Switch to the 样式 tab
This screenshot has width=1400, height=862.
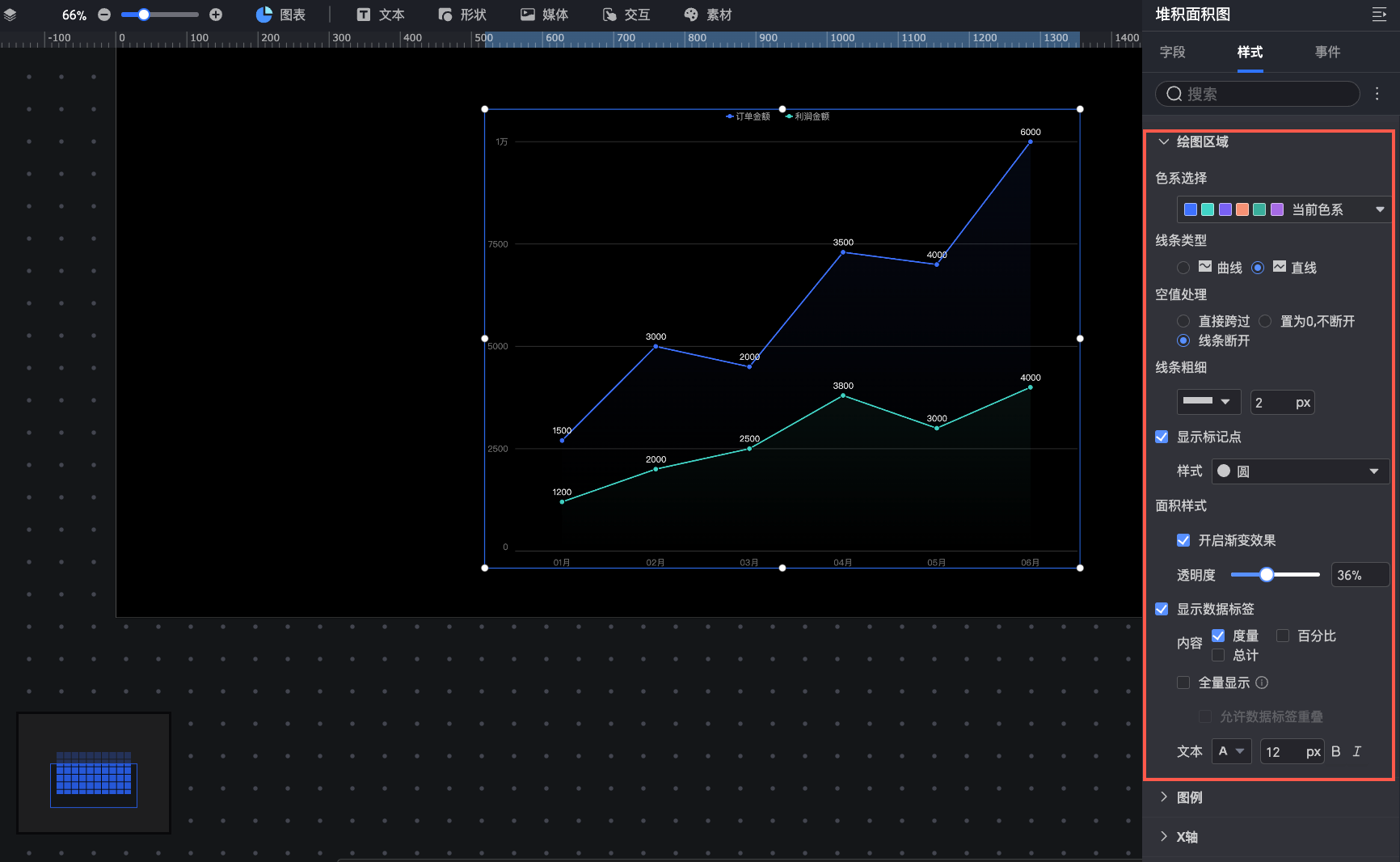(x=1250, y=52)
